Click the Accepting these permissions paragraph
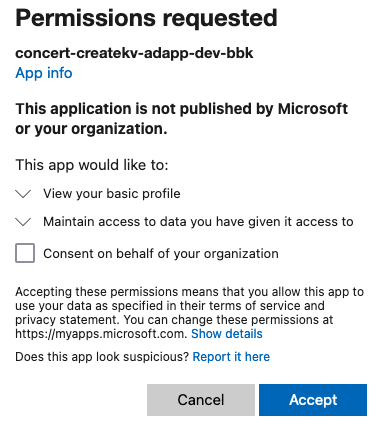Viewport: 381px width, 428px height. coord(189,313)
